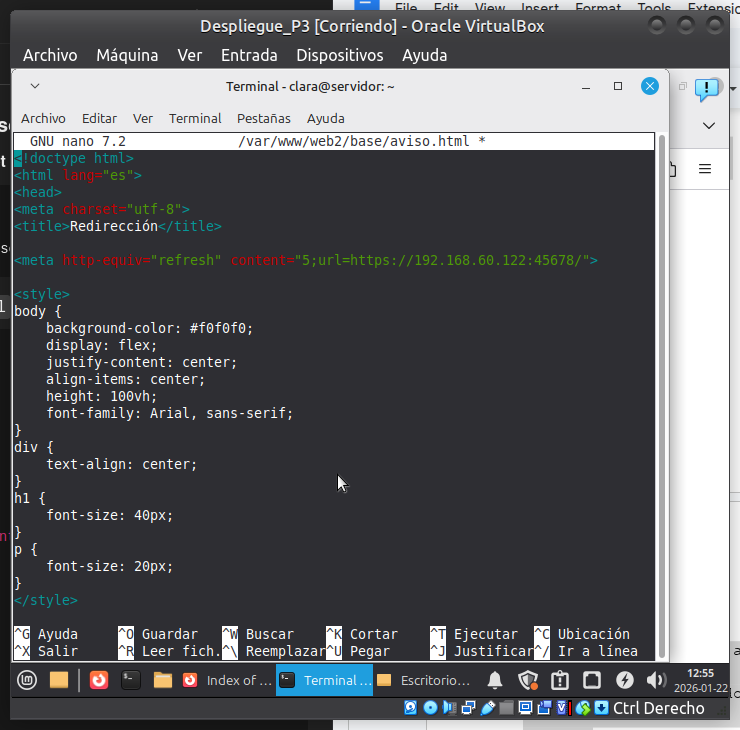This screenshot has width=740, height=730.
Task: Click the Terminal taskbar button
Action: click(325, 681)
